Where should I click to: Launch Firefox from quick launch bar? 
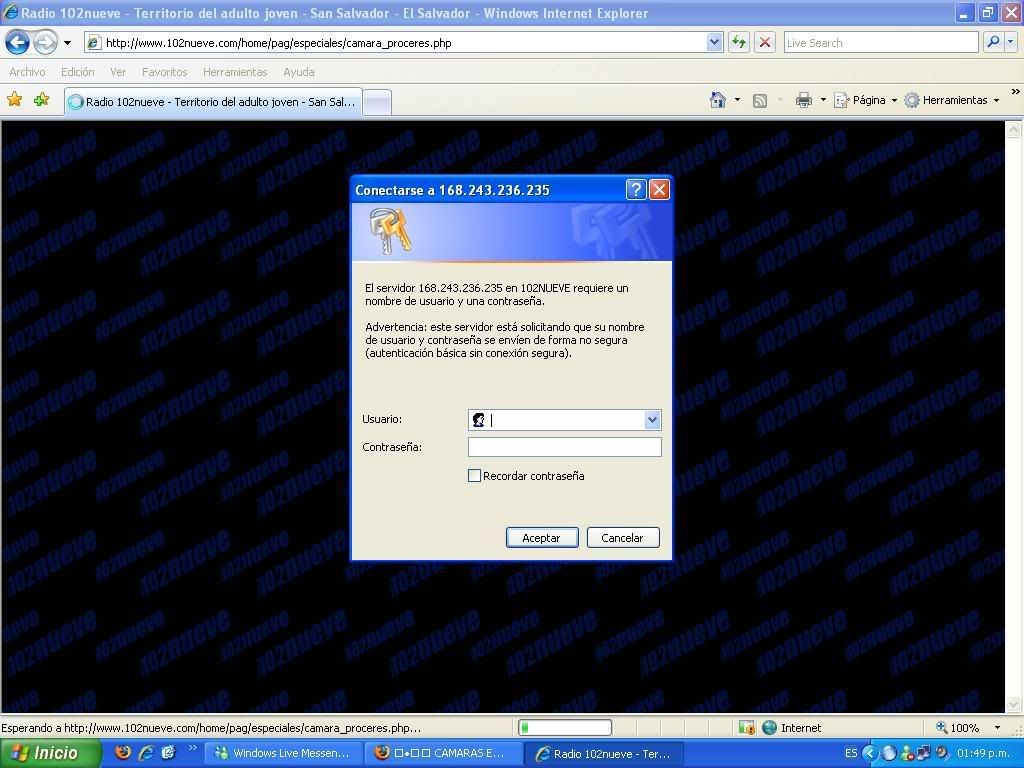click(x=123, y=752)
